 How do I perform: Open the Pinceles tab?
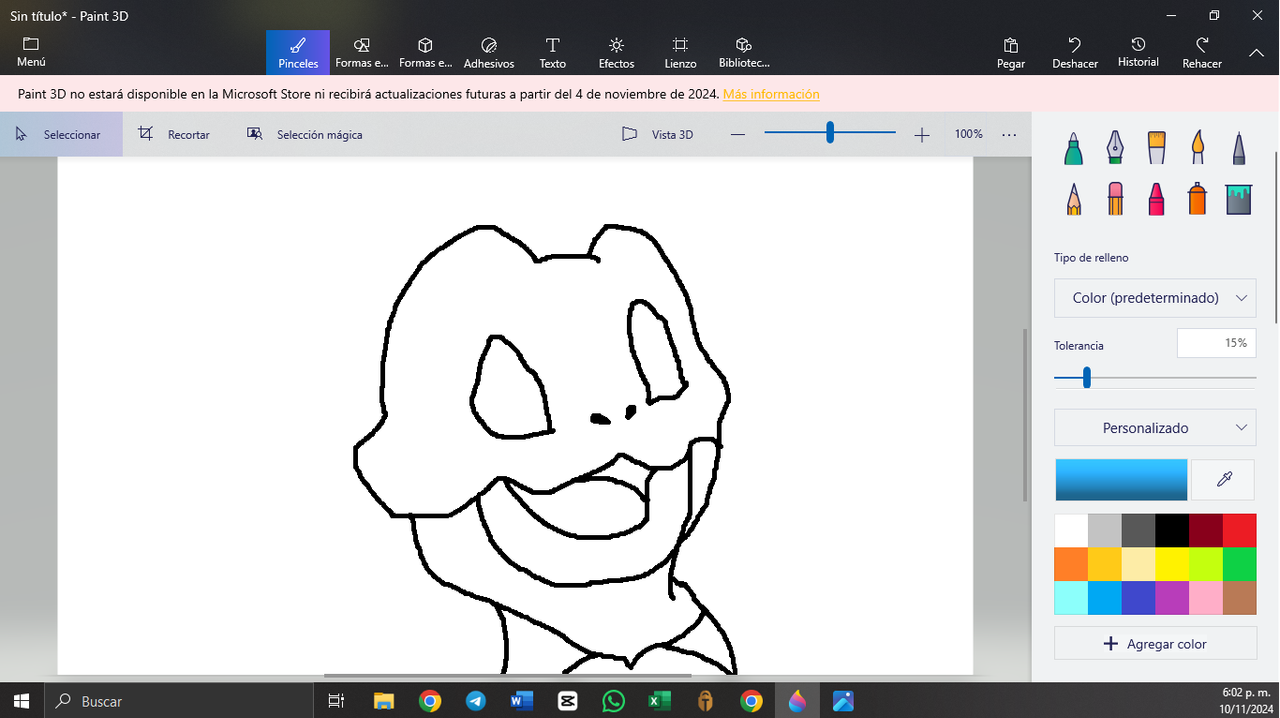click(298, 53)
